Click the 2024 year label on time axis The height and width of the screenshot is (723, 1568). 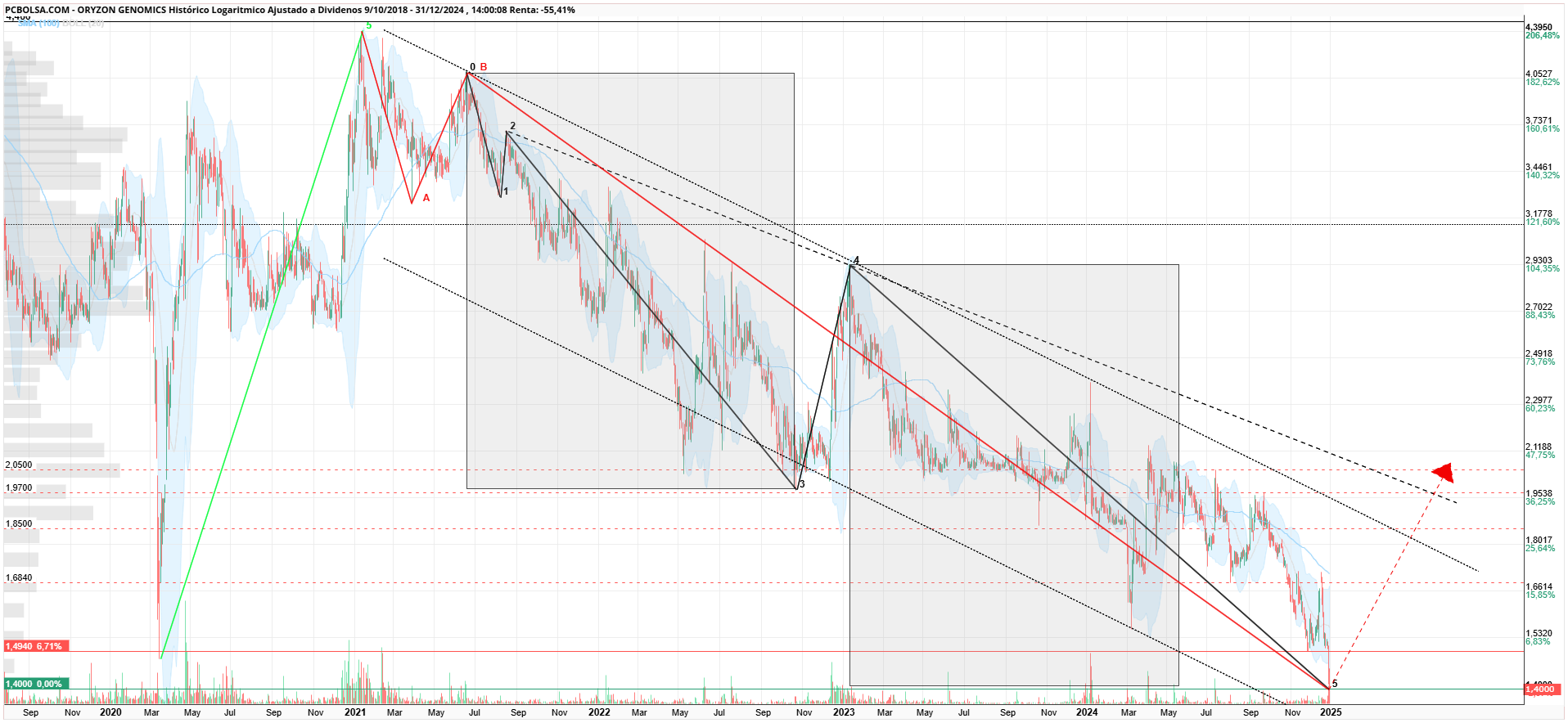pos(1087,712)
